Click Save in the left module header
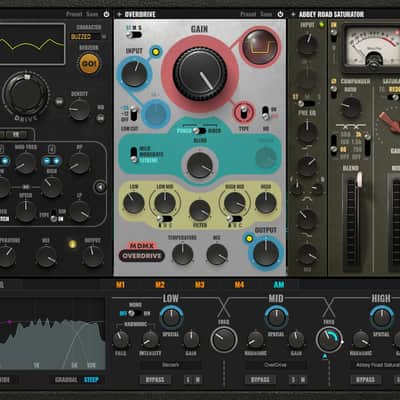 tap(92, 14)
